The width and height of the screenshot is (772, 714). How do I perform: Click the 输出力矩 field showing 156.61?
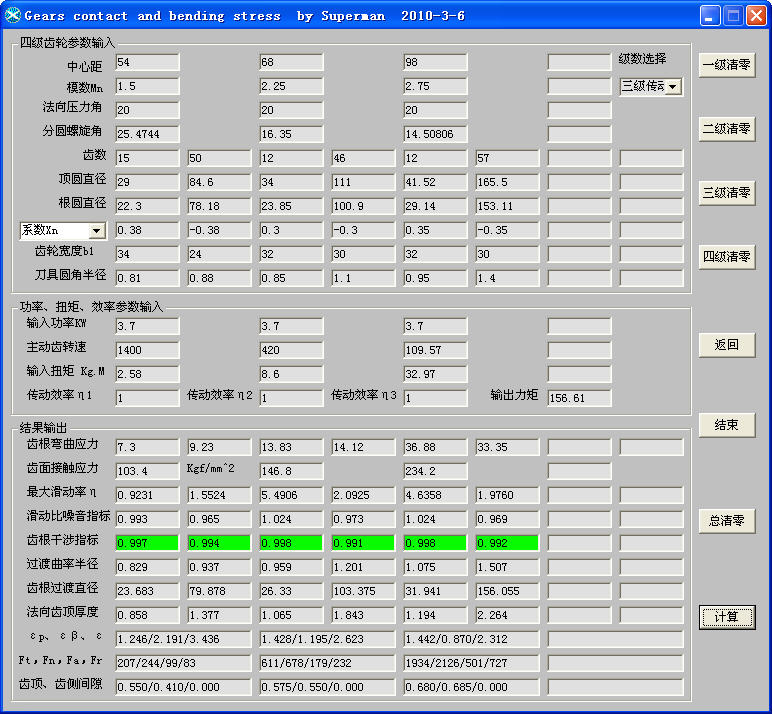pos(579,398)
